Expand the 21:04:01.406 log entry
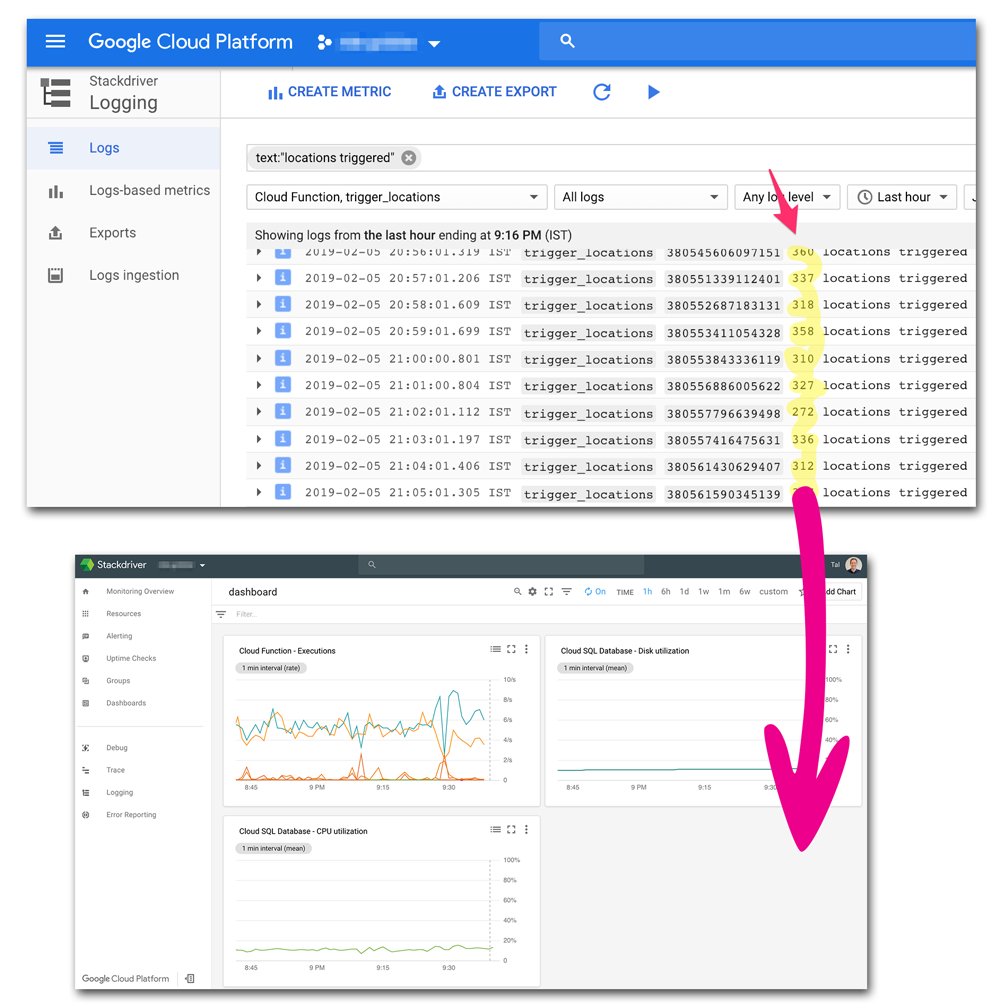This screenshot has height=1008, width=1000. tap(259, 465)
